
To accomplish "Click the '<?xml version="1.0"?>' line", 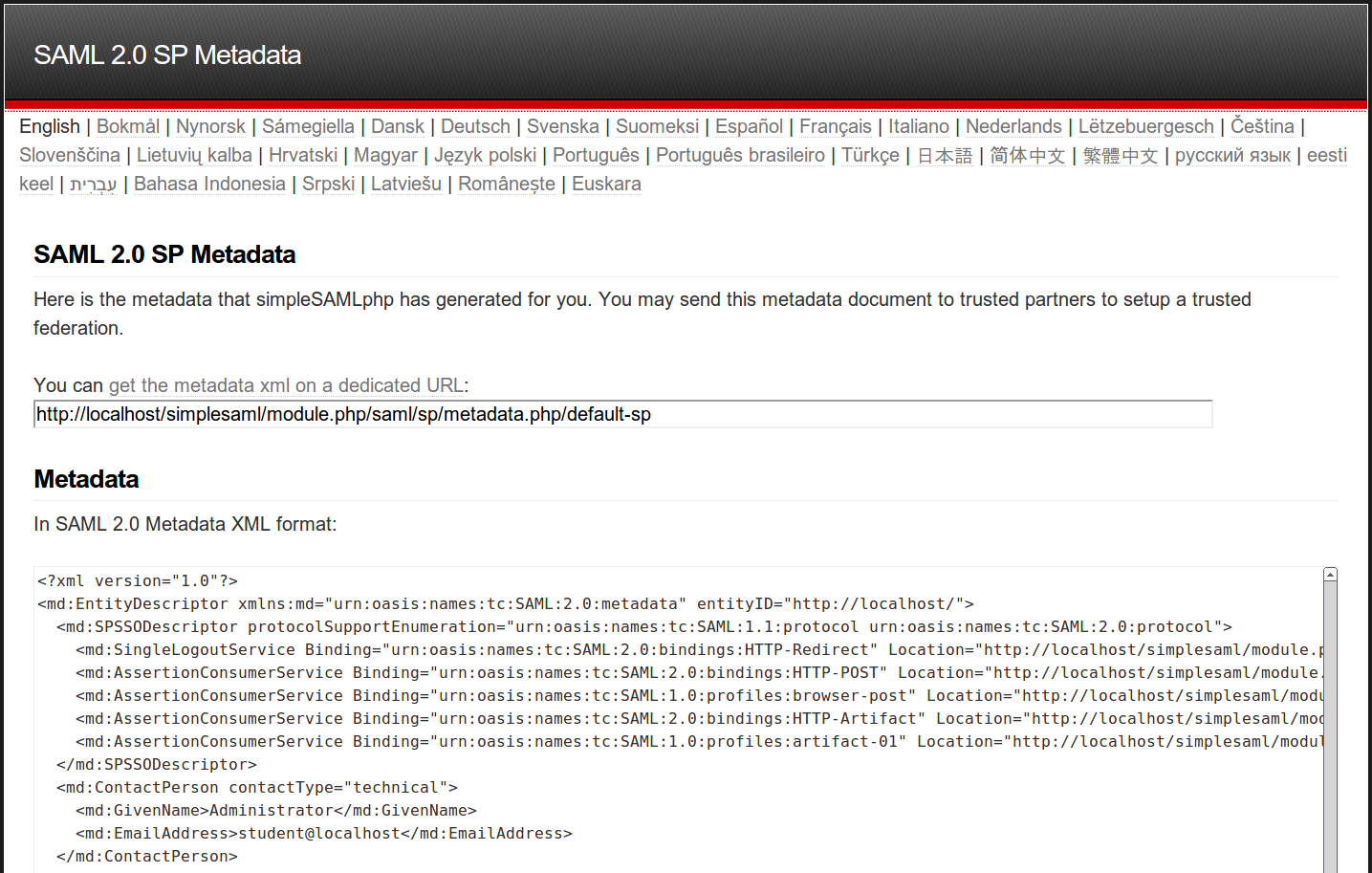I will pyautogui.click(x=138, y=580).
